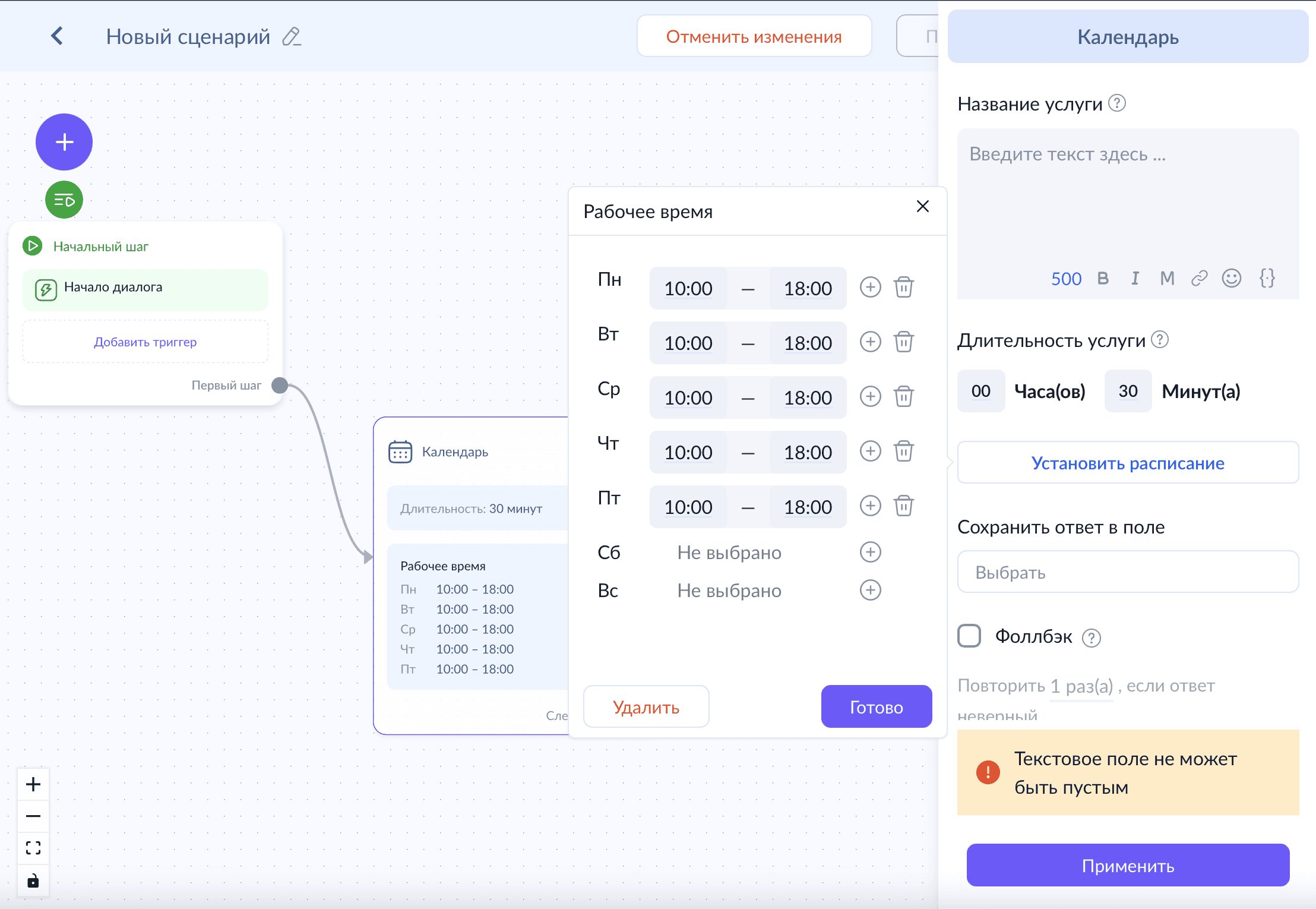Click Установить расписание button
This screenshot has width=1316, height=909.
pos(1128,462)
